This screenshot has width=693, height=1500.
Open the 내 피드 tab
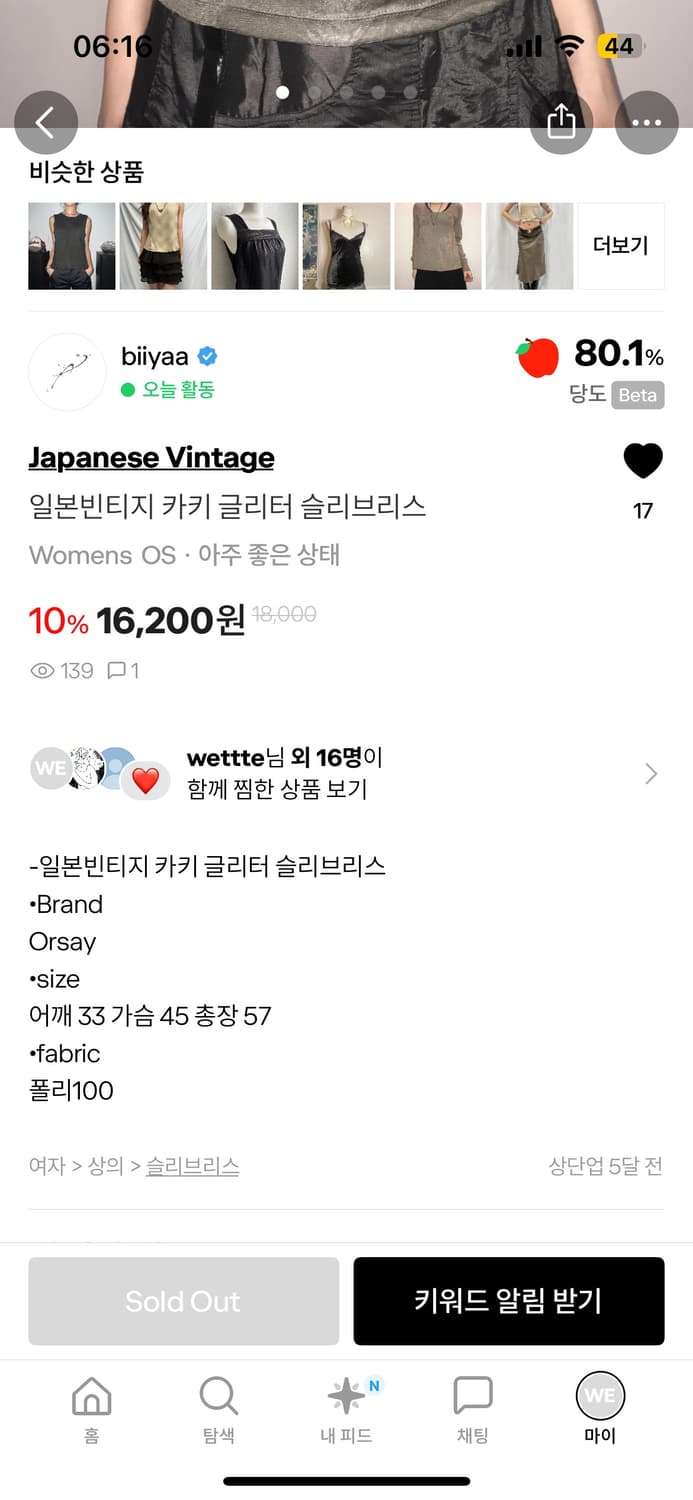[346, 1408]
